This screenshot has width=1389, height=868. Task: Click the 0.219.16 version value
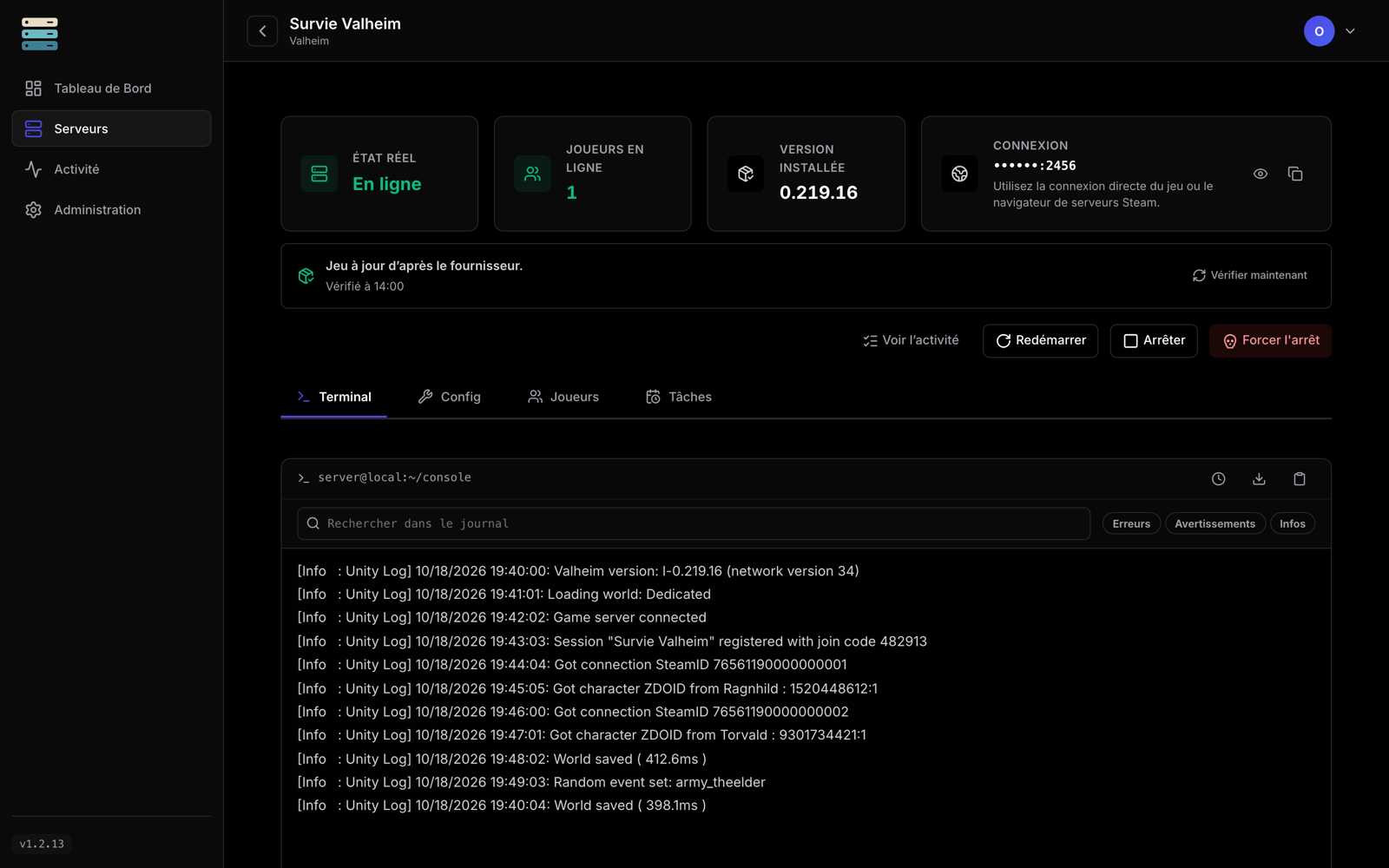[819, 193]
